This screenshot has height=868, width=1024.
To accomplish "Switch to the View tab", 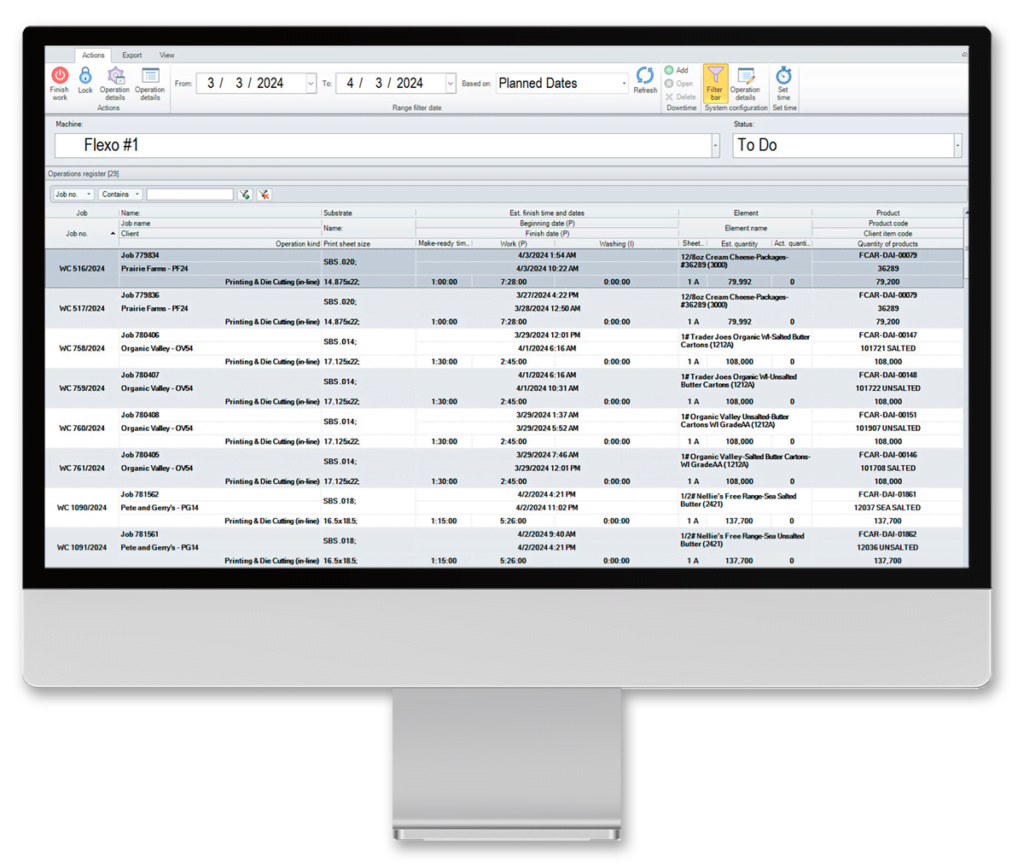I will click(166, 55).
